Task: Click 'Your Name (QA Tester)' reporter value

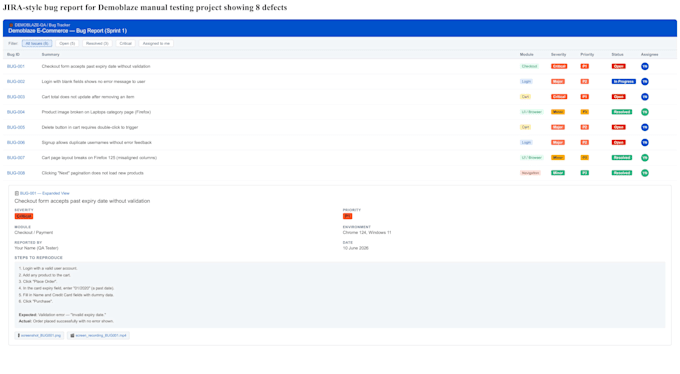Action: (x=36, y=248)
